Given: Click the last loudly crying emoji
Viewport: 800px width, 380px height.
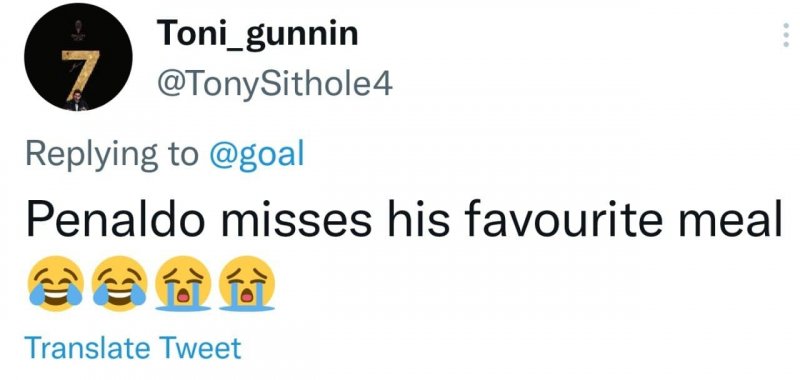Looking at the screenshot, I should 247,284.
